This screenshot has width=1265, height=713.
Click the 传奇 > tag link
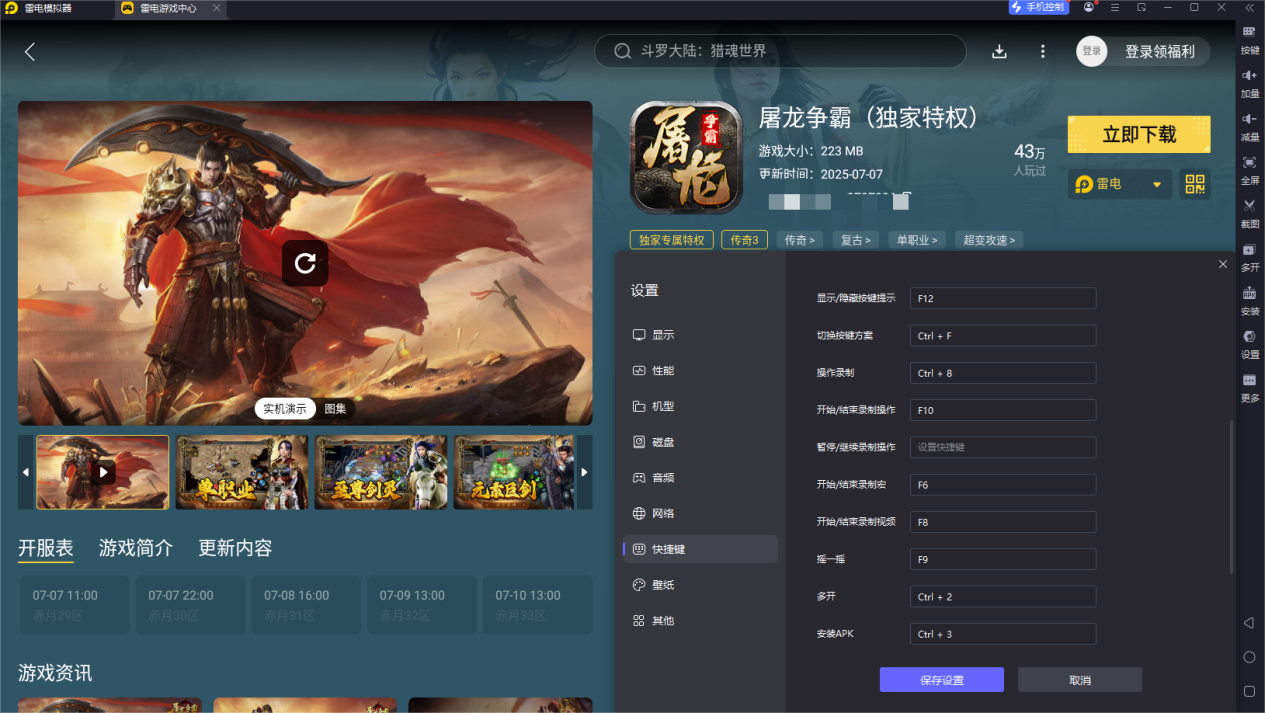(799, 240)
